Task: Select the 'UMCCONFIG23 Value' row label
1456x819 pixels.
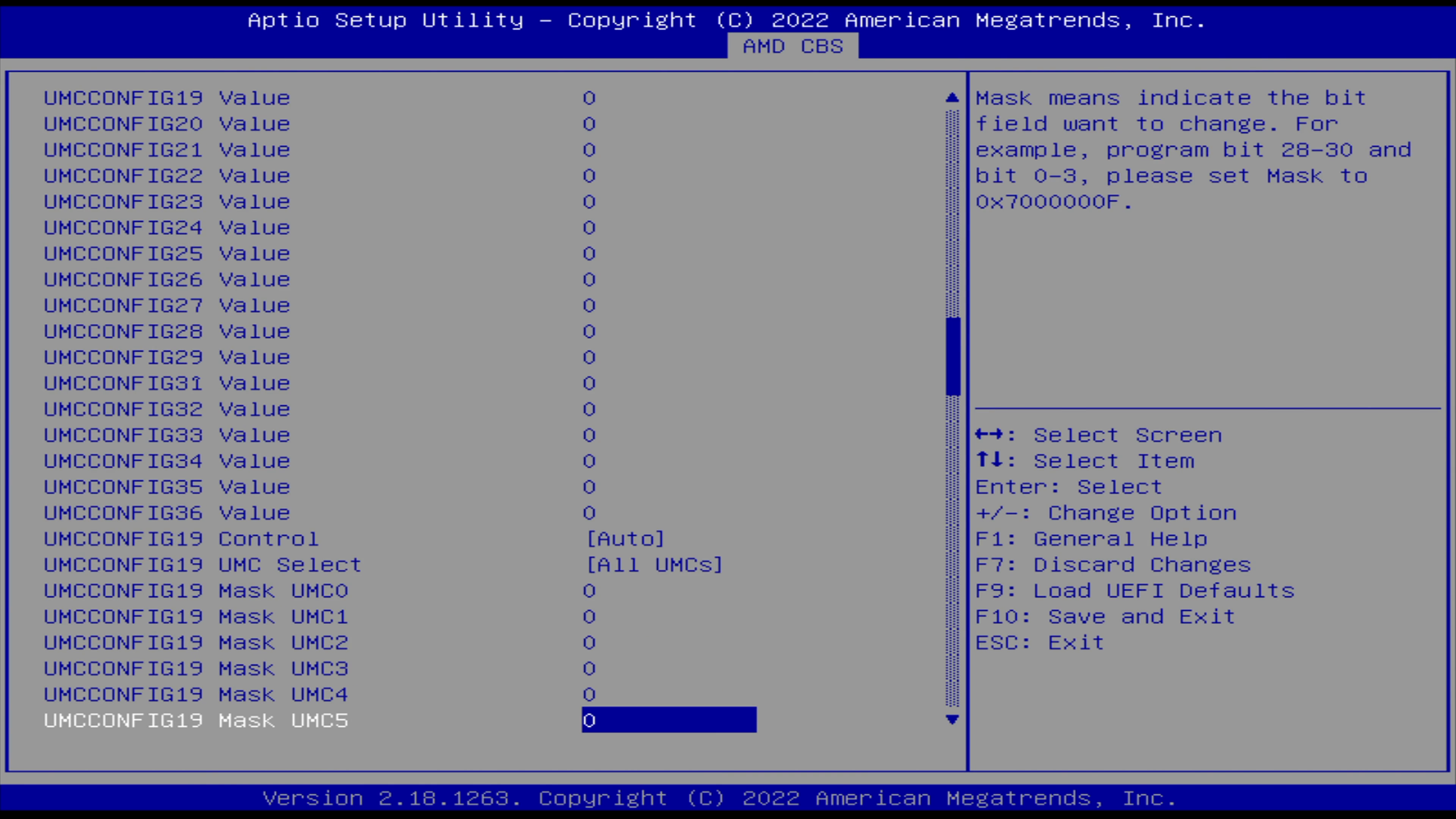Action: [167, 202]
